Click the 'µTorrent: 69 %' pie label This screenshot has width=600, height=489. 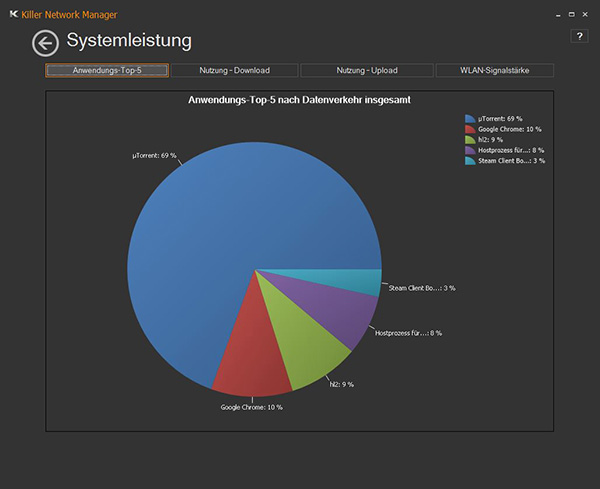tap(154, 155)
